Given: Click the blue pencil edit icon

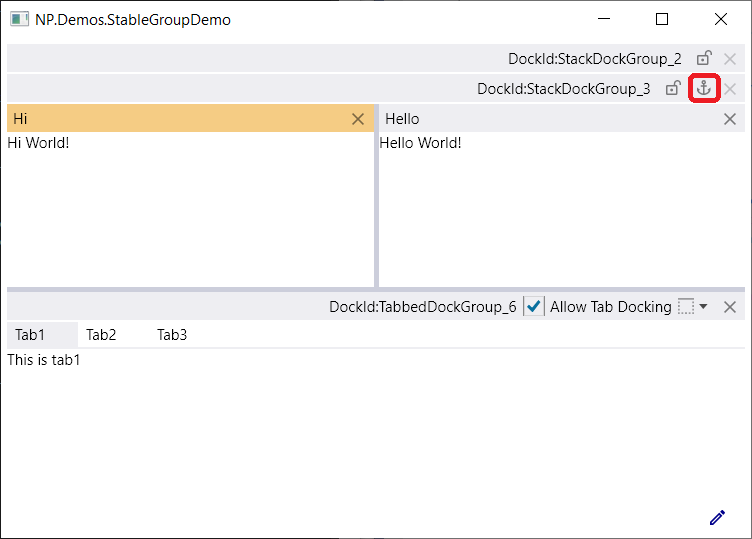Looking at the screenshot, I should coord(717,517).
